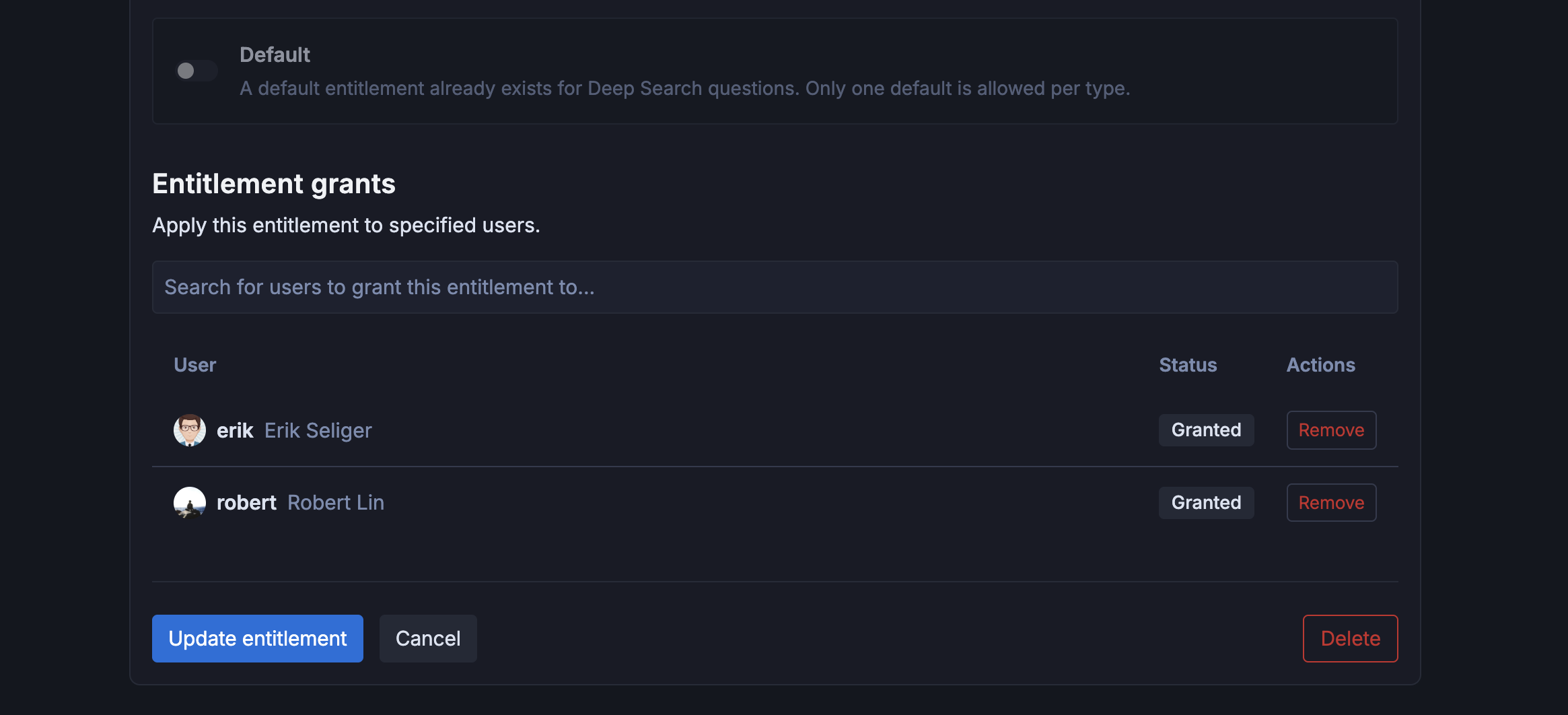Click robert's Granted status badge
1568x715 pixels.
click(1206, 502)
